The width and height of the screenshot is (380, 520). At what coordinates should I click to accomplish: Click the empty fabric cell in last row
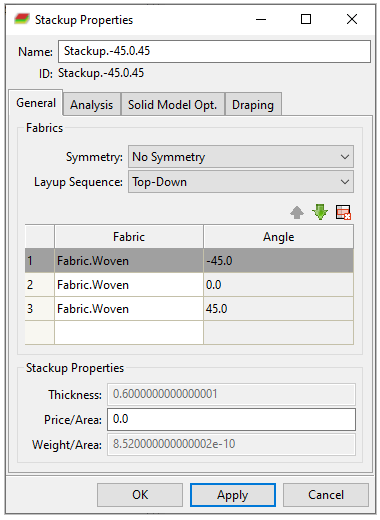coord(129,332)
